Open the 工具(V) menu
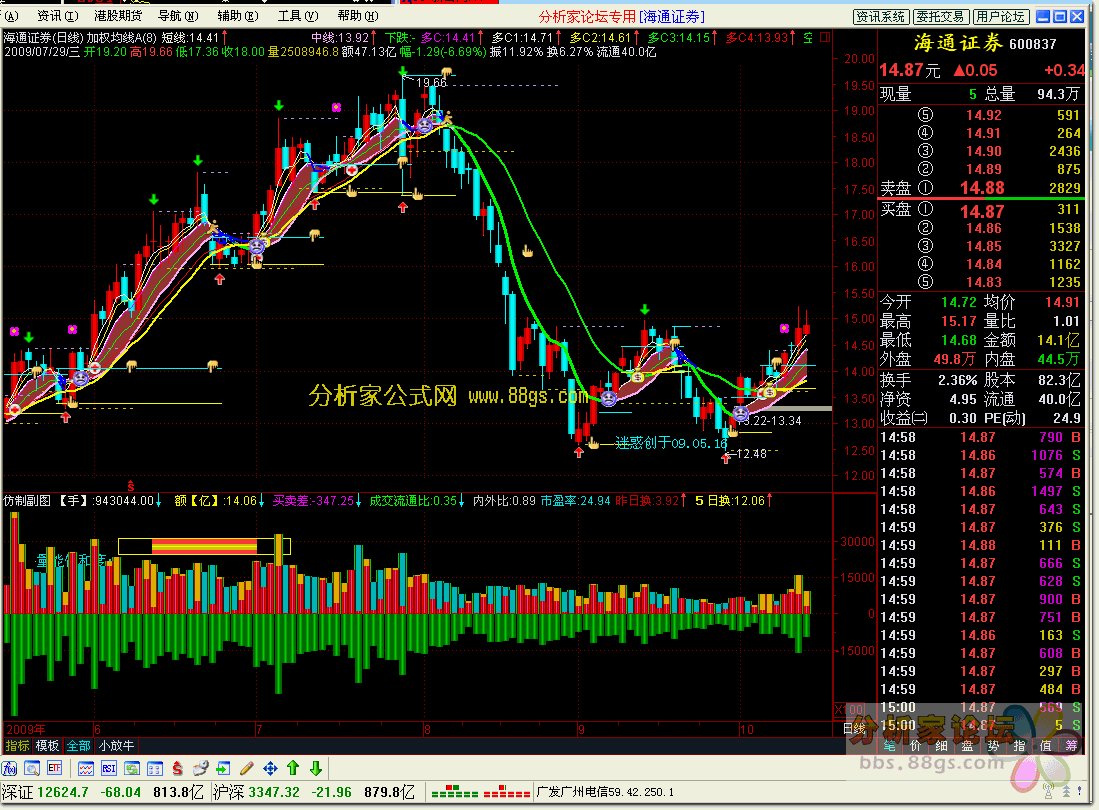Image resolution: width=1099 pixels, height=810 pixels. pyautogui.click(x=298, y=15)
